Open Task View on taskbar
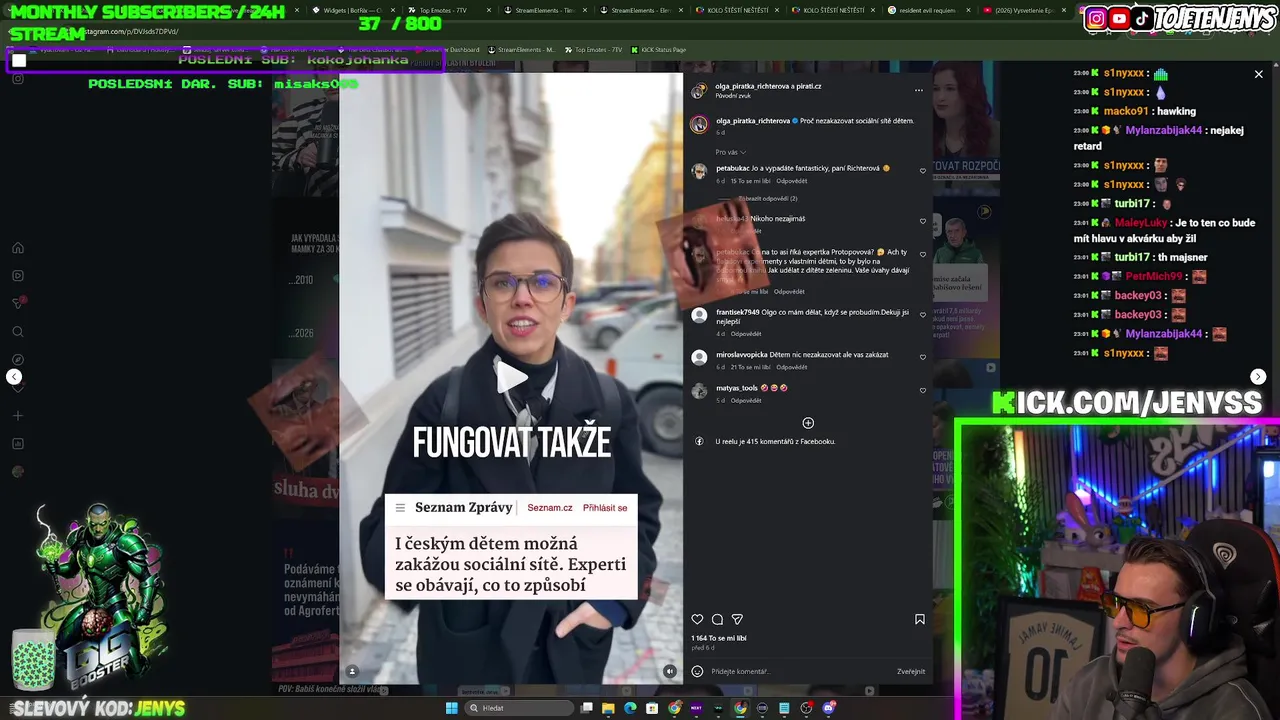 (x=587, y=708)
